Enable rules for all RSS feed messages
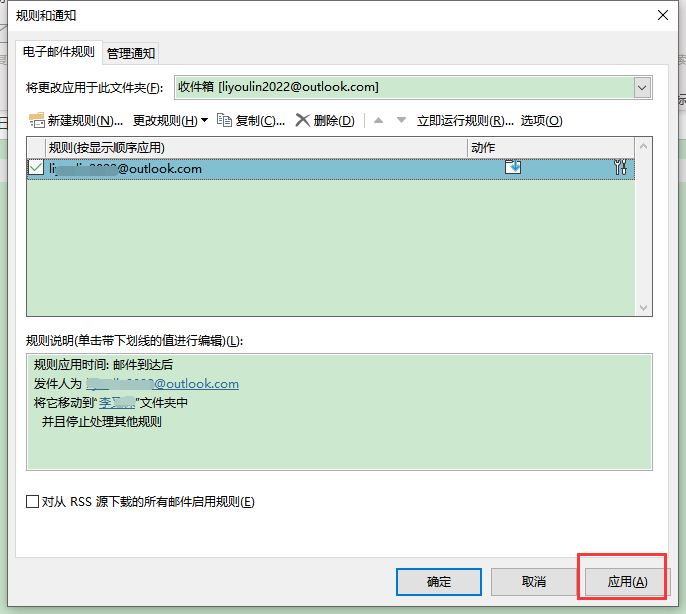Image resolution: width=686 pixels, height=614 pixels. pos(33,502)
